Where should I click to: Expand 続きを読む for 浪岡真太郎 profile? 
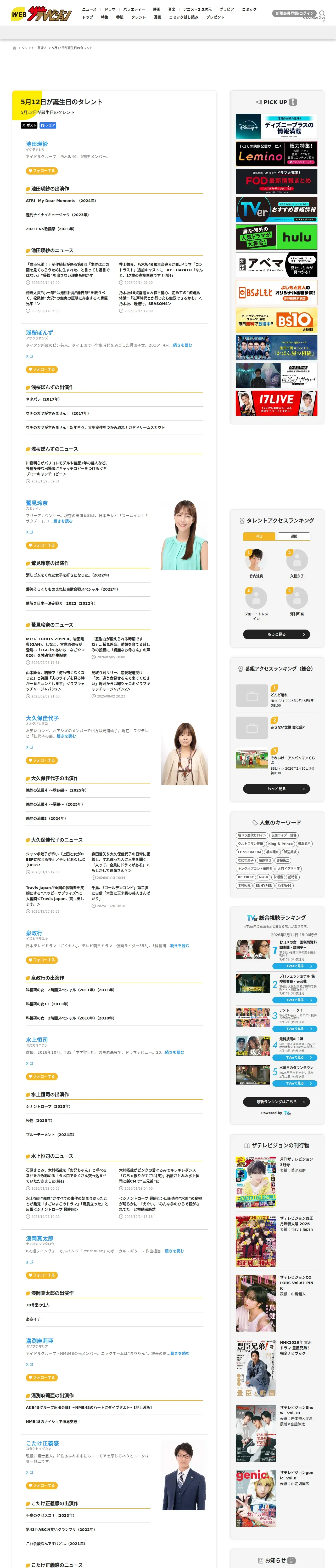pyautogui.click(x=174, y=1251)
